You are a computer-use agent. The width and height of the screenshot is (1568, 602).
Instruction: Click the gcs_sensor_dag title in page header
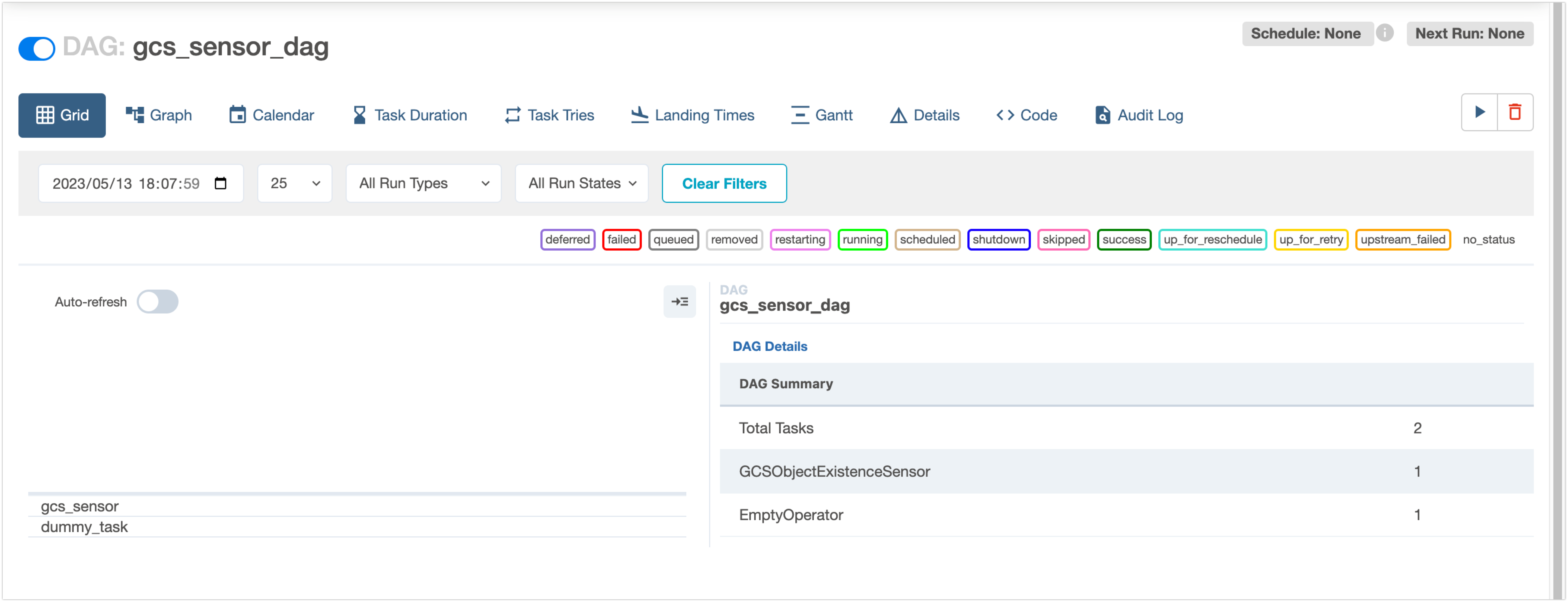pos(230,47)
